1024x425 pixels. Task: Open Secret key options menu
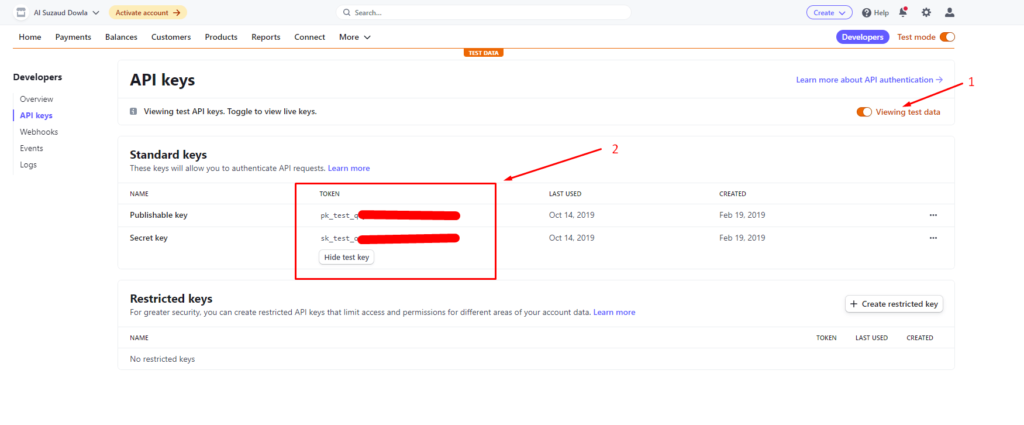coord(933,238)
